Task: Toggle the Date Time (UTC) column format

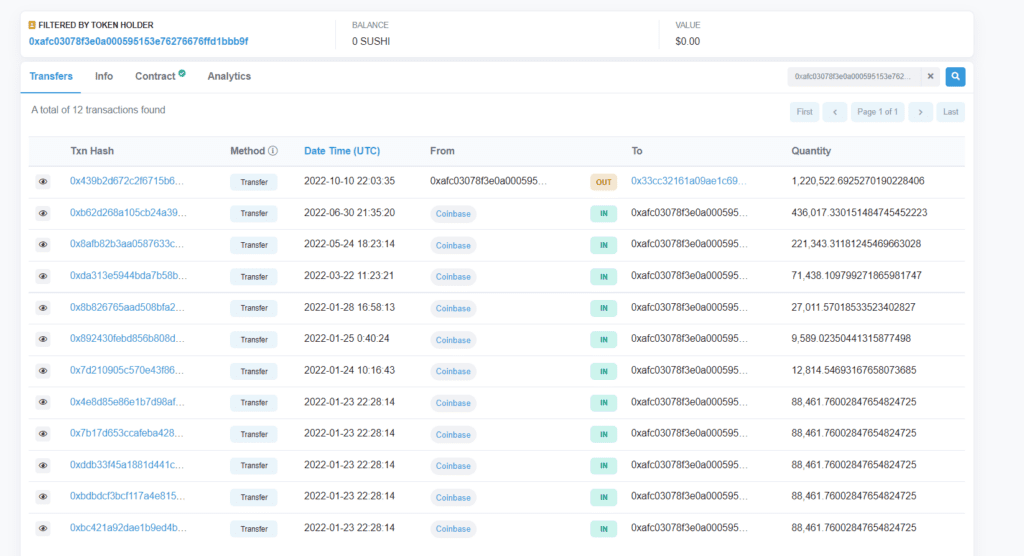Action: (x=342, y=151)
